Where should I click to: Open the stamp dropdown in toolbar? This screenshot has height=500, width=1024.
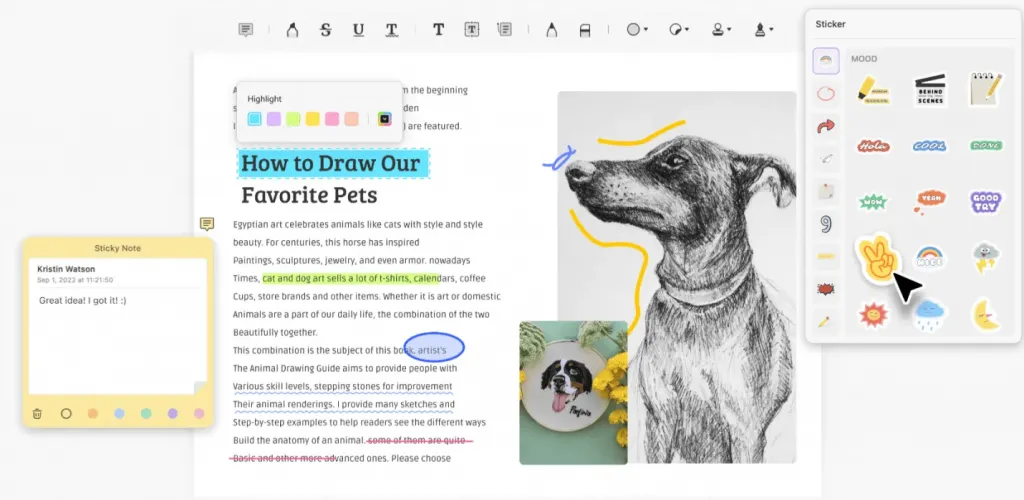[x=721, y=29]
